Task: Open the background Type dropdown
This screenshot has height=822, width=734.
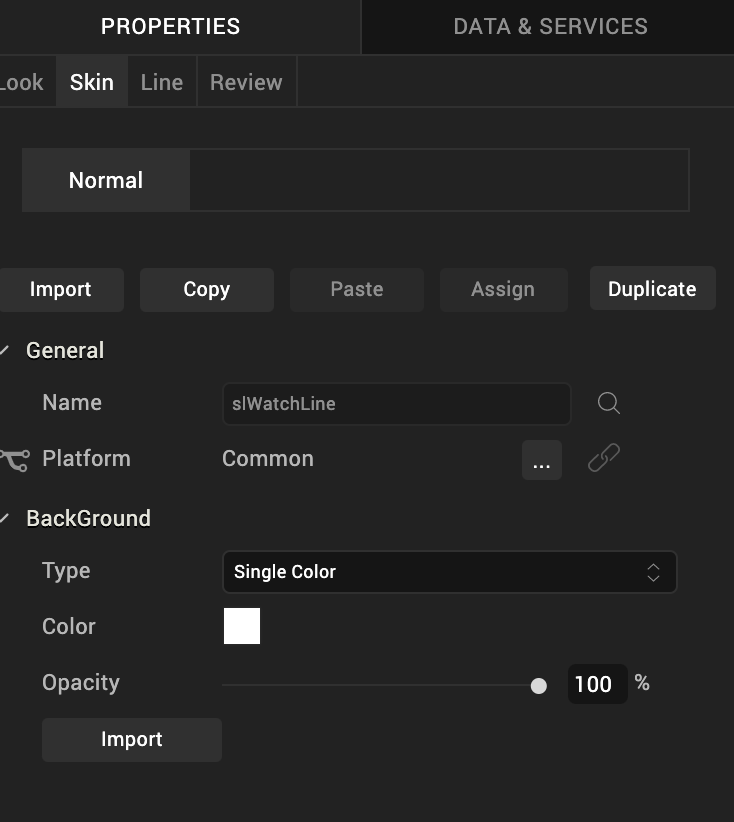Action: (449, 572)
